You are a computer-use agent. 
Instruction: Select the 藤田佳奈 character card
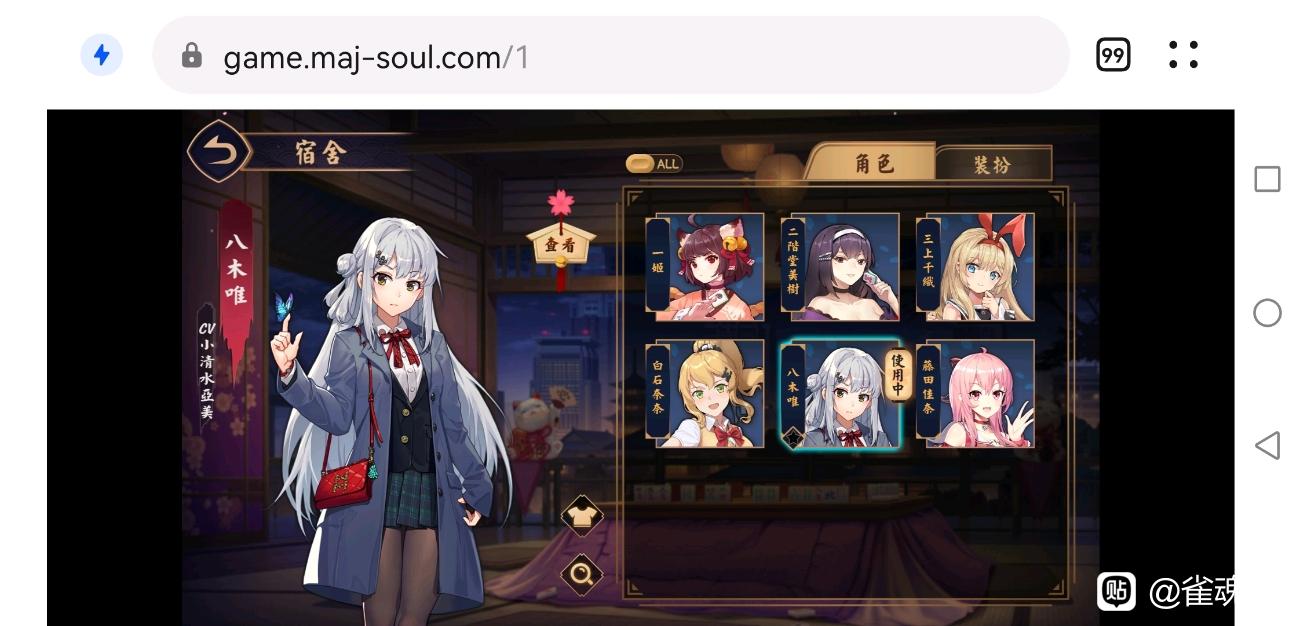coord(976,394)
